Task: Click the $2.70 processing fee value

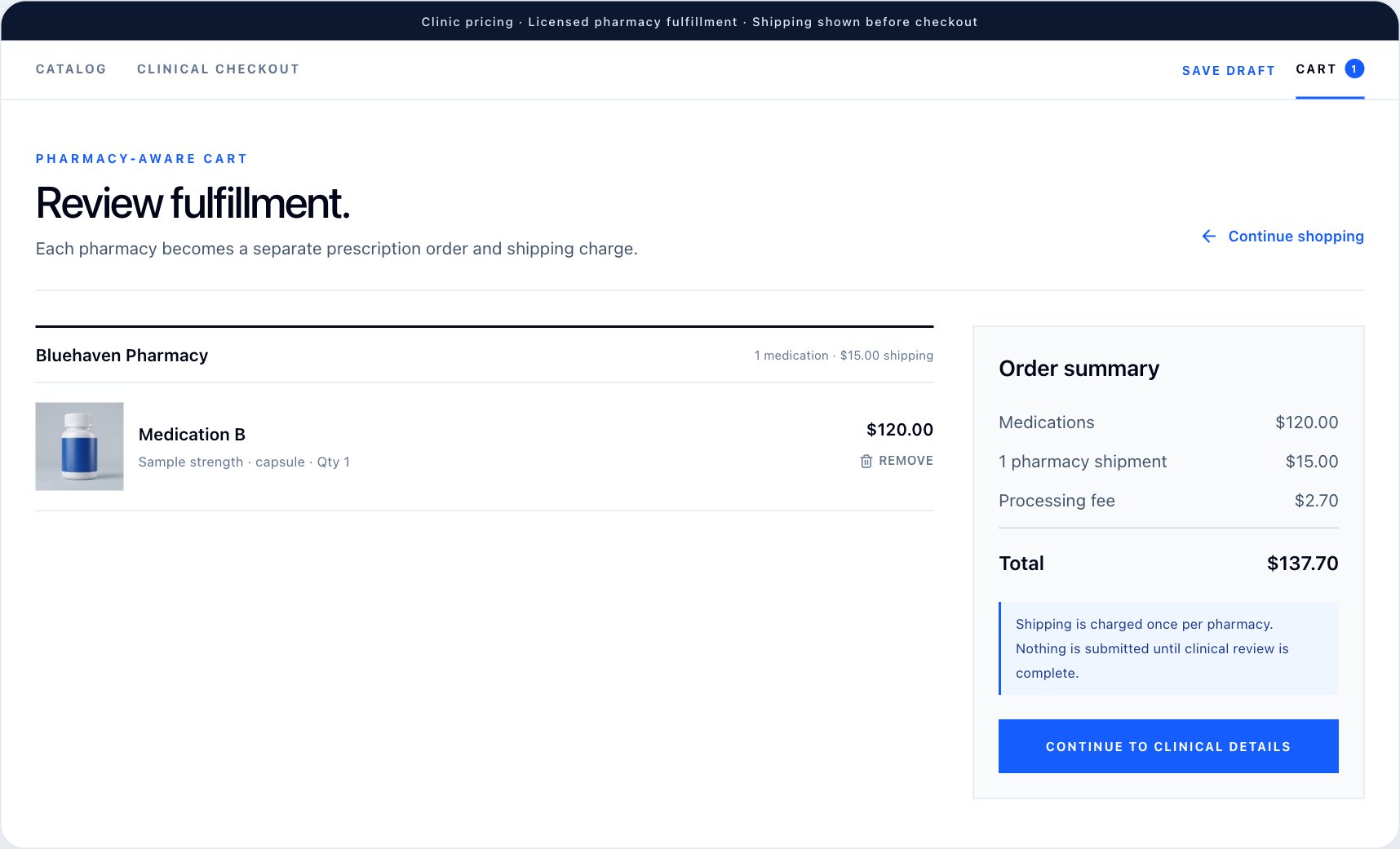Action: [x=1316, y=501]
